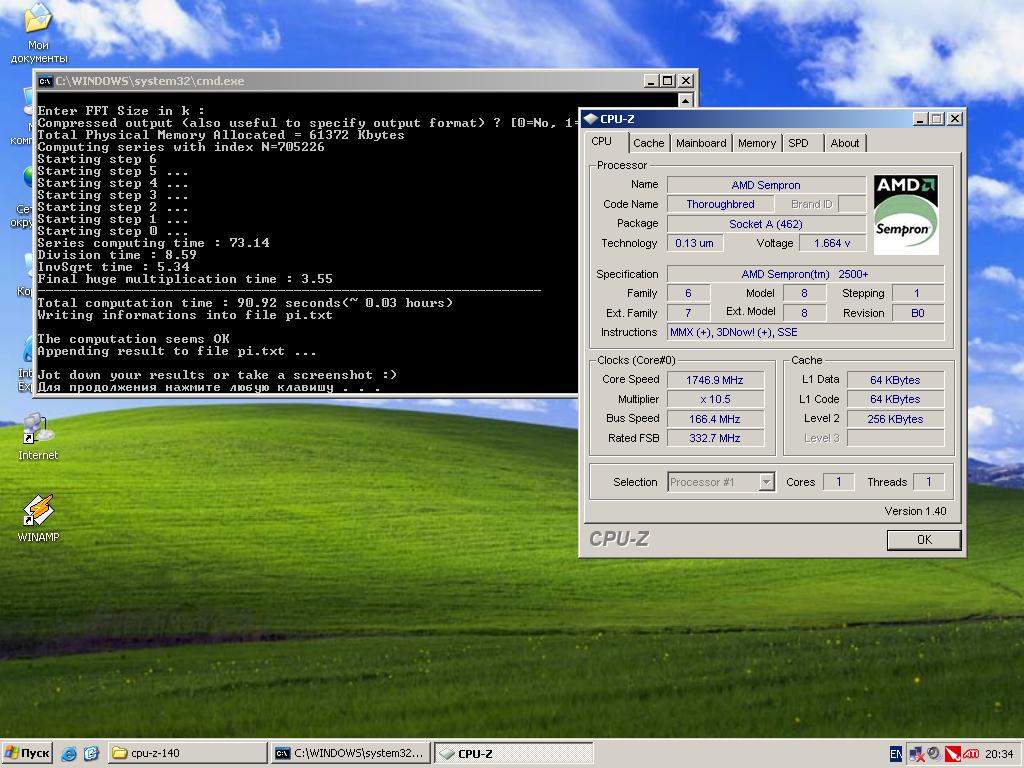
Task: Click the round gray tray icon
Action: (x=934, y=753)
